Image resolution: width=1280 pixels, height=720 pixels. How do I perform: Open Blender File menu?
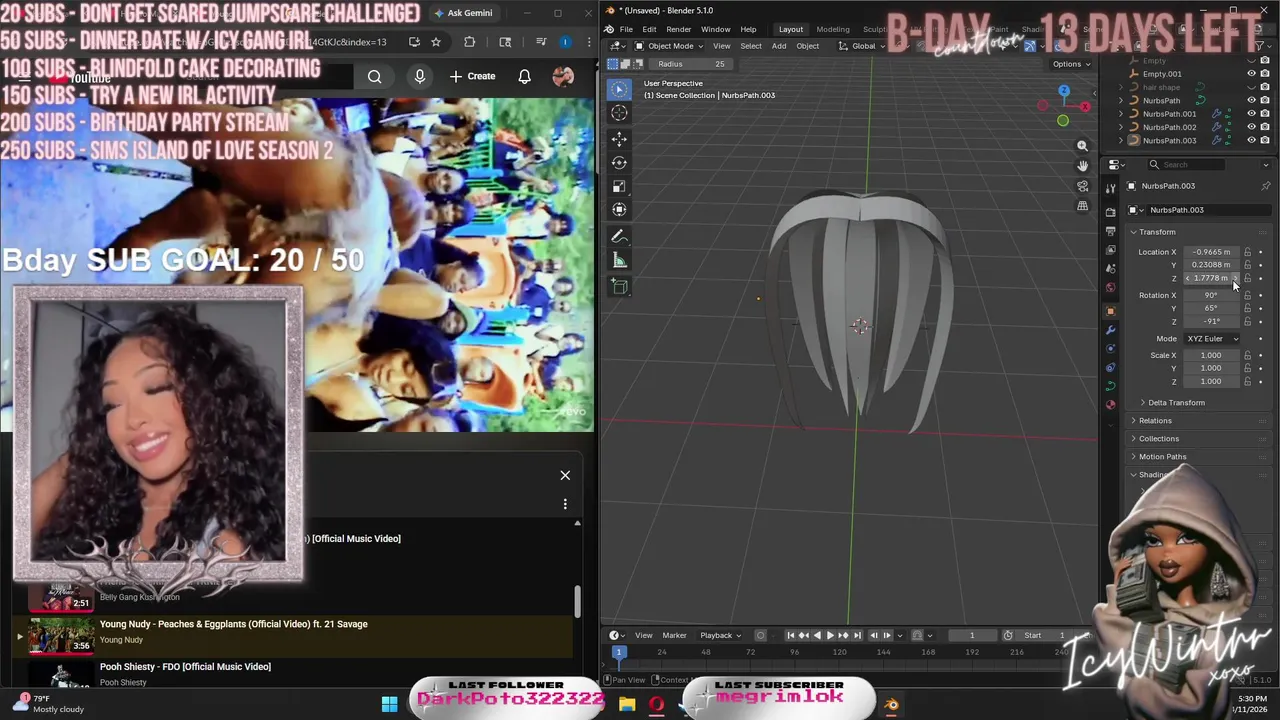(x=626, y=29)
